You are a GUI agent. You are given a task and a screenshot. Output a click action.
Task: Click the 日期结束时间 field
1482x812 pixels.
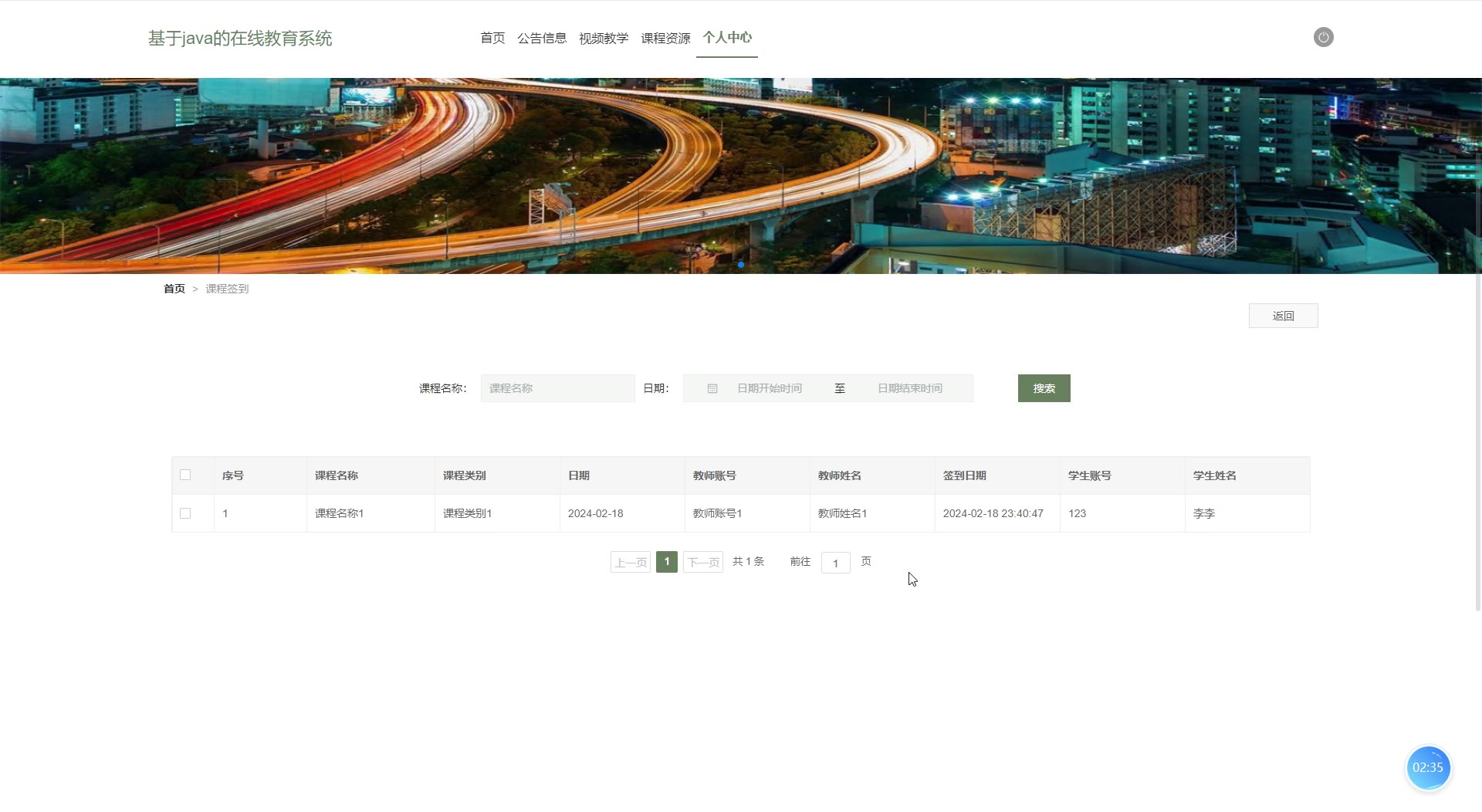[x=910, y=388]
